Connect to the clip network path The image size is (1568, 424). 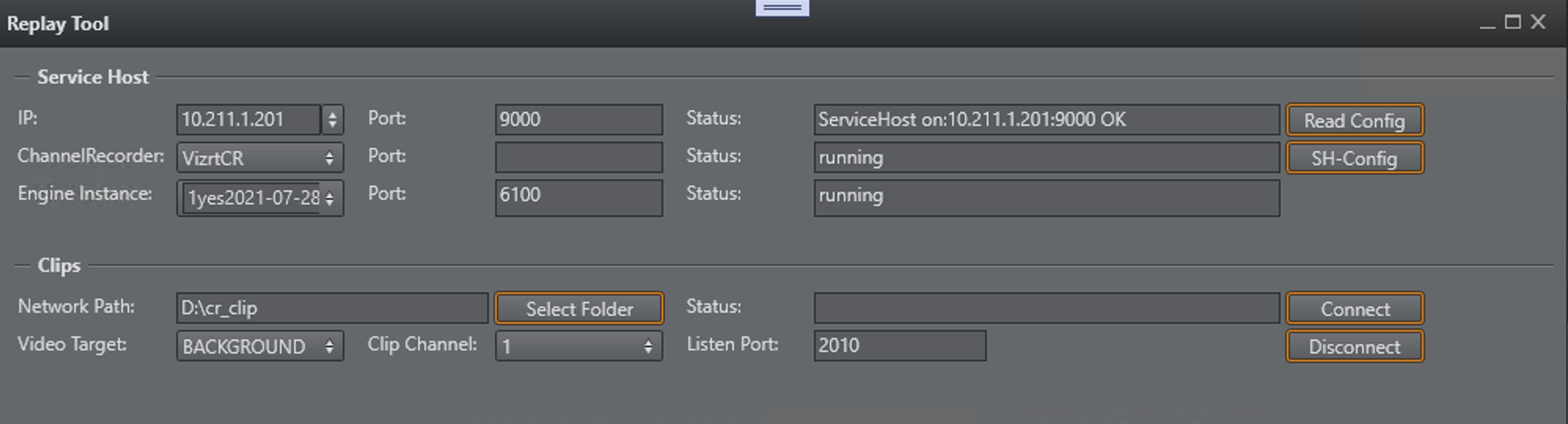click(1354, 309)
